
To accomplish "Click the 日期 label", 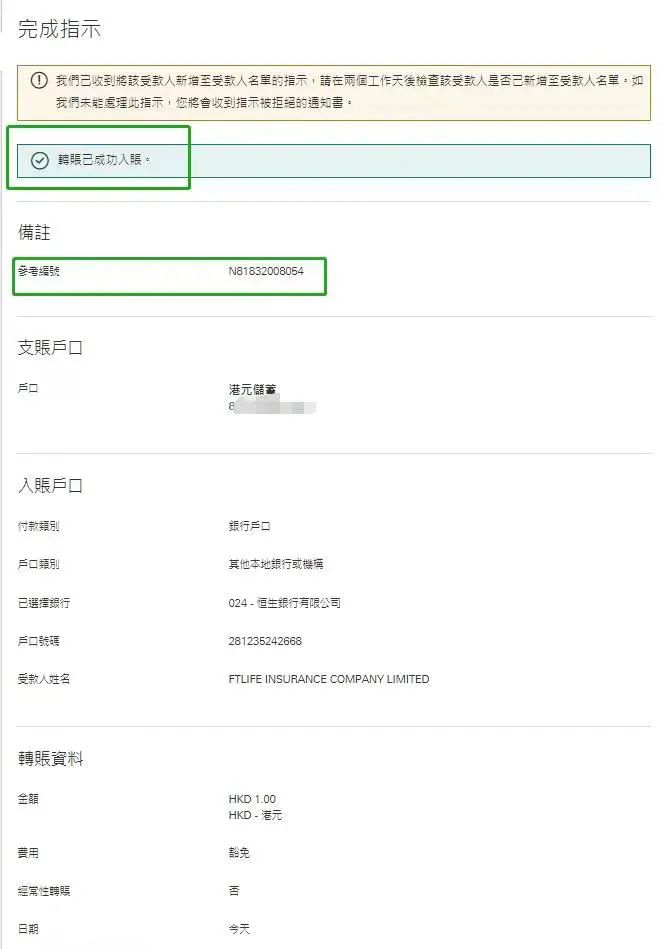I will [x=28, y=929].
